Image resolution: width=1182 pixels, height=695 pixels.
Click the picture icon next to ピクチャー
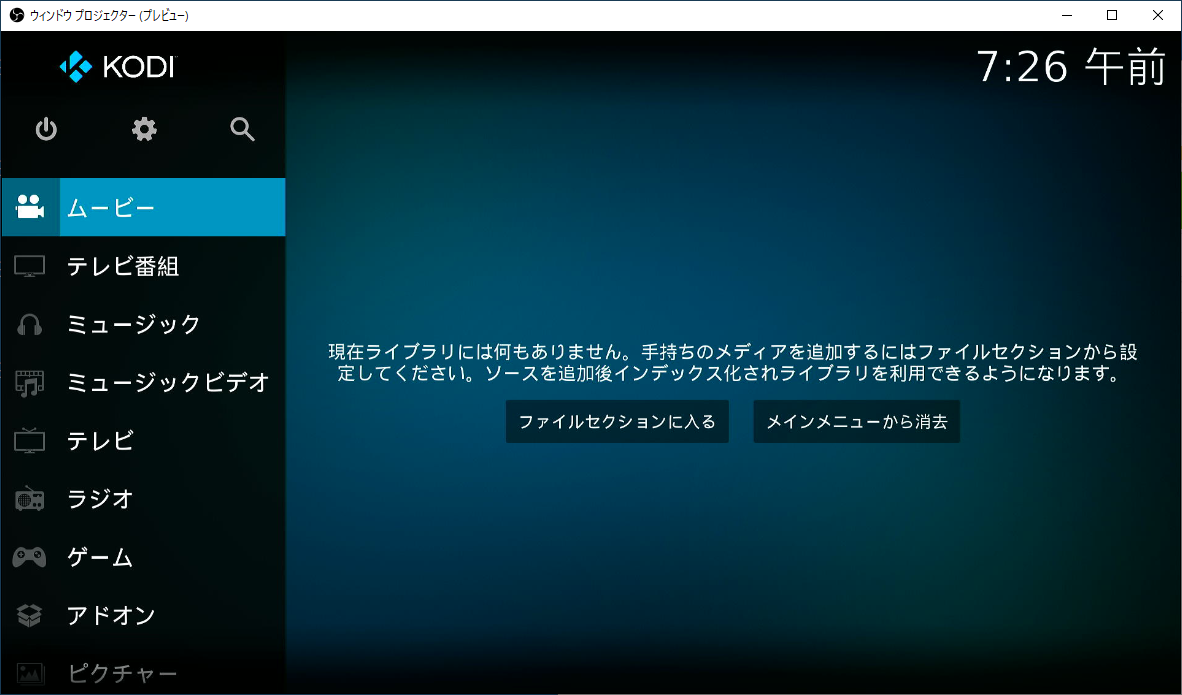[31, 672]
